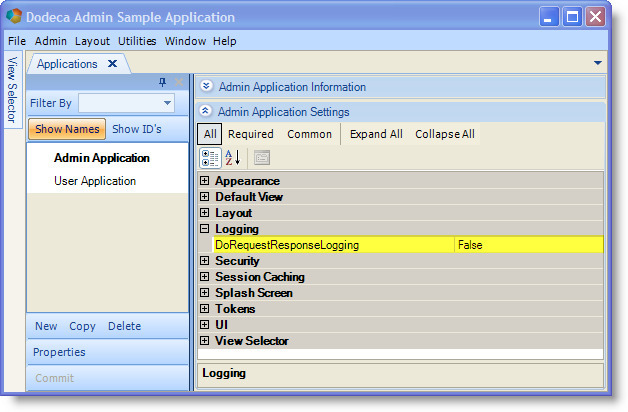The height and width of the screenshot is (412, 628).
Task: Toggle Show Names button
Action: tap(67, 129)
